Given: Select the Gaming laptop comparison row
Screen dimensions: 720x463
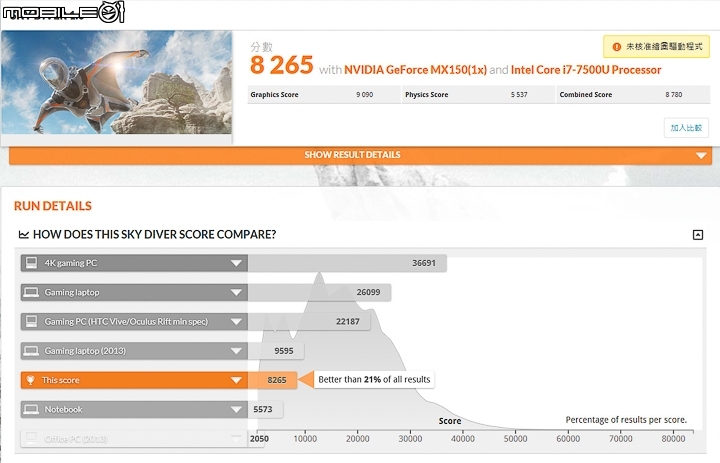Looking at the screenshot, I should [134, 293].
